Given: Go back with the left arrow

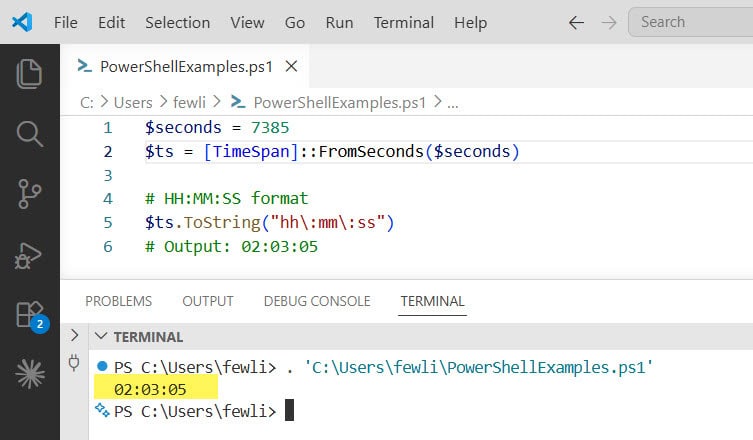Looking at the screenshot, I should click(x=576, y=22).
